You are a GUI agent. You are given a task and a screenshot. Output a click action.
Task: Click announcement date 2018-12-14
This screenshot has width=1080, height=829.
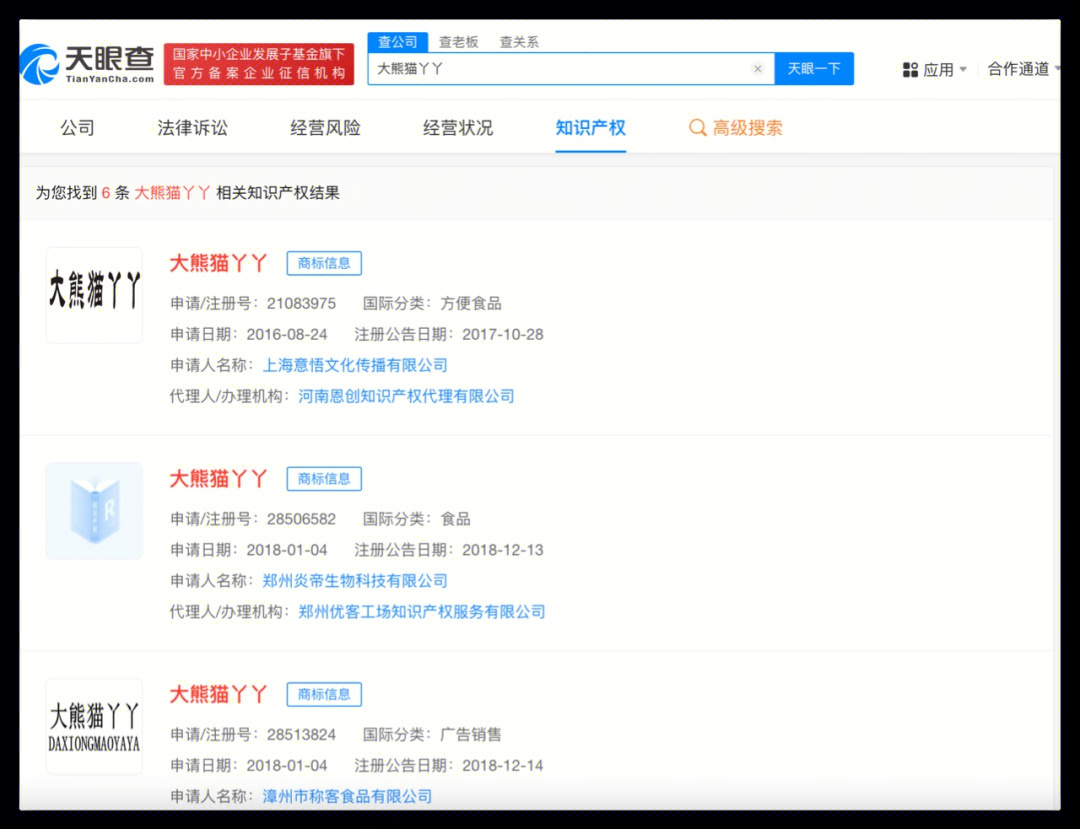(x=503, y=766)
